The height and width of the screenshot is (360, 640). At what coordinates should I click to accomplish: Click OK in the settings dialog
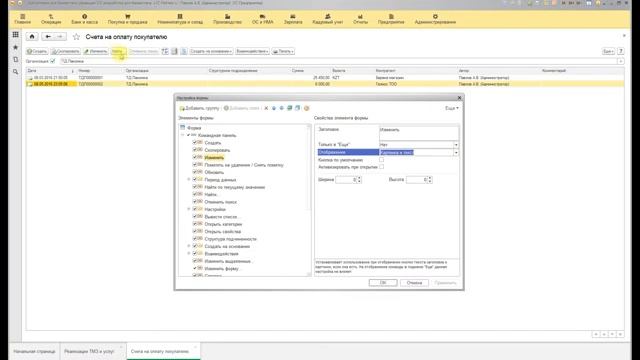[383, 282]
